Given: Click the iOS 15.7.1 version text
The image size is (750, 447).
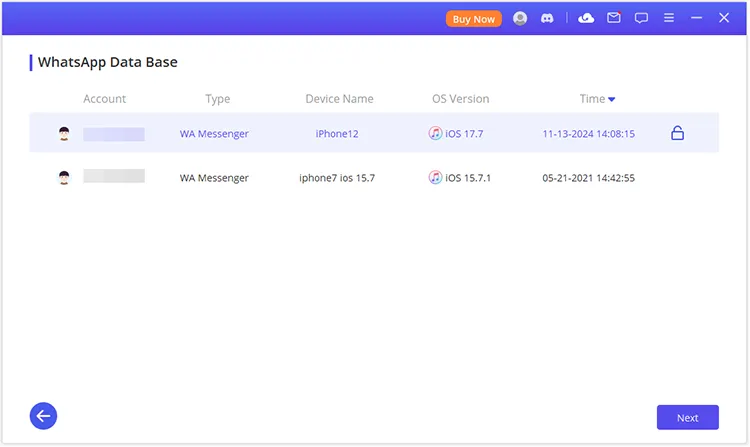Looking at the screenshot, I should [468, 178].
